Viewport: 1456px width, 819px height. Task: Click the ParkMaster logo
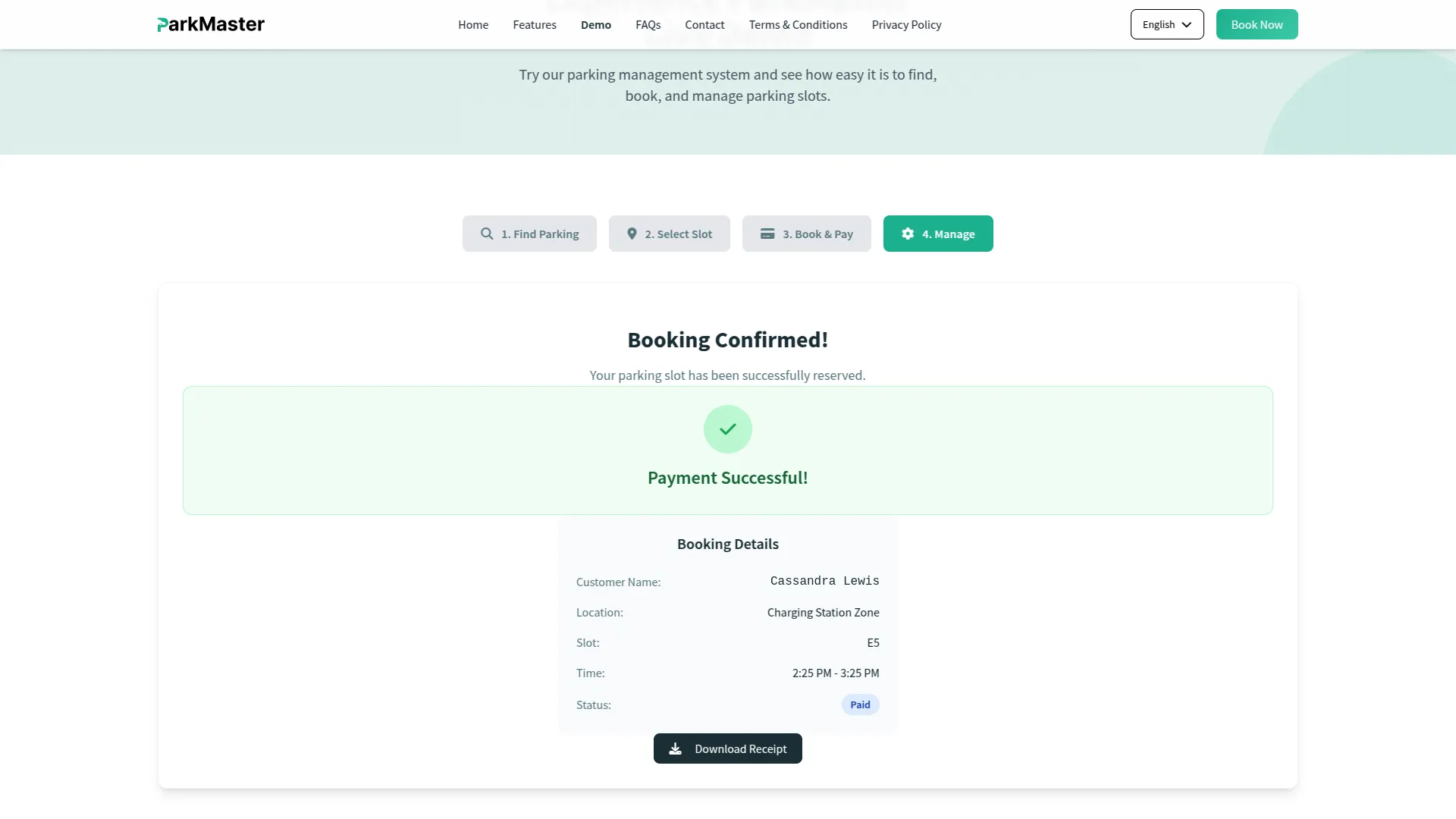click(210, 24)
